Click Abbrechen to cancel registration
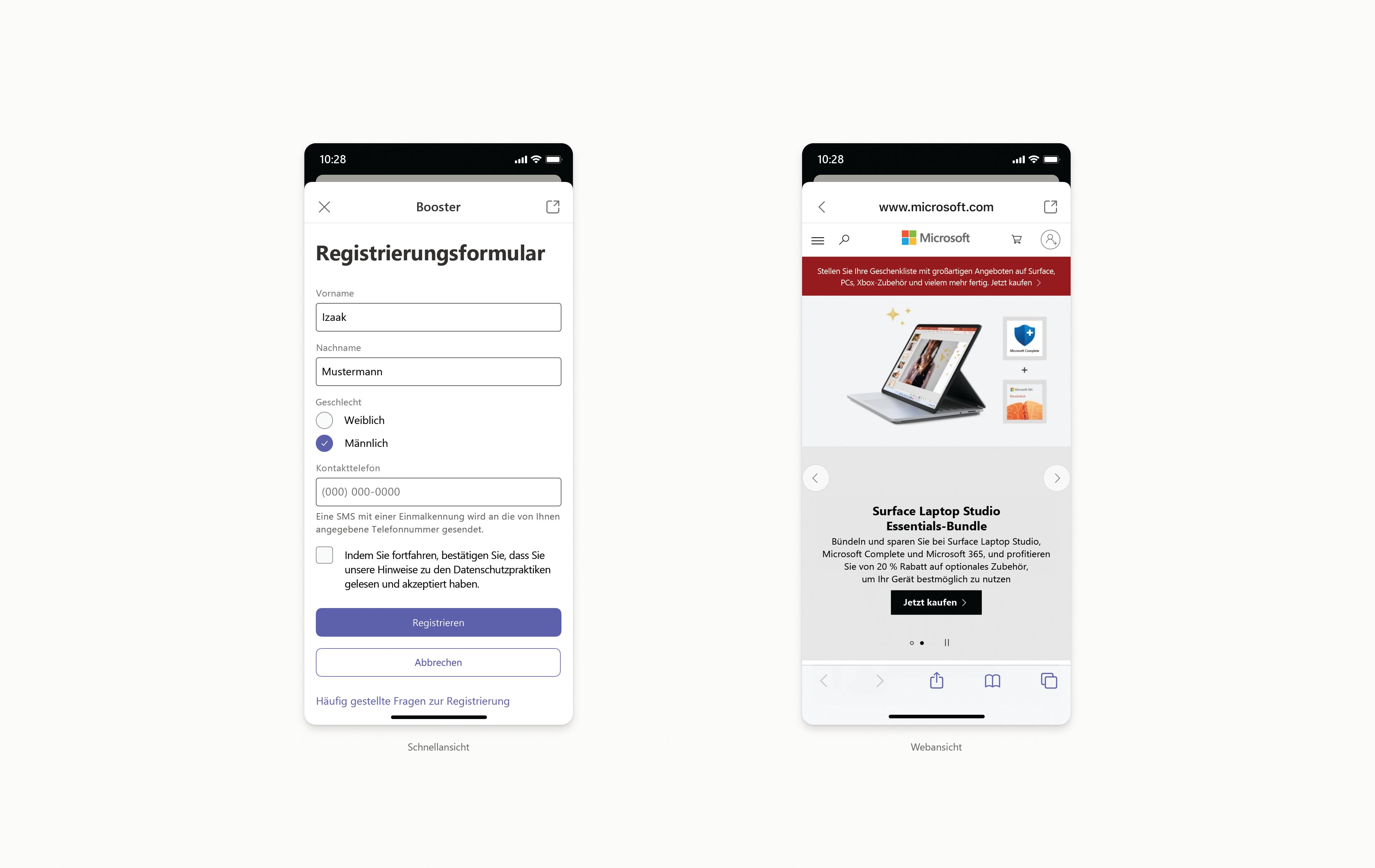Image resolution: width=1375 pixels, height=868 pixels. pos(438,661)
